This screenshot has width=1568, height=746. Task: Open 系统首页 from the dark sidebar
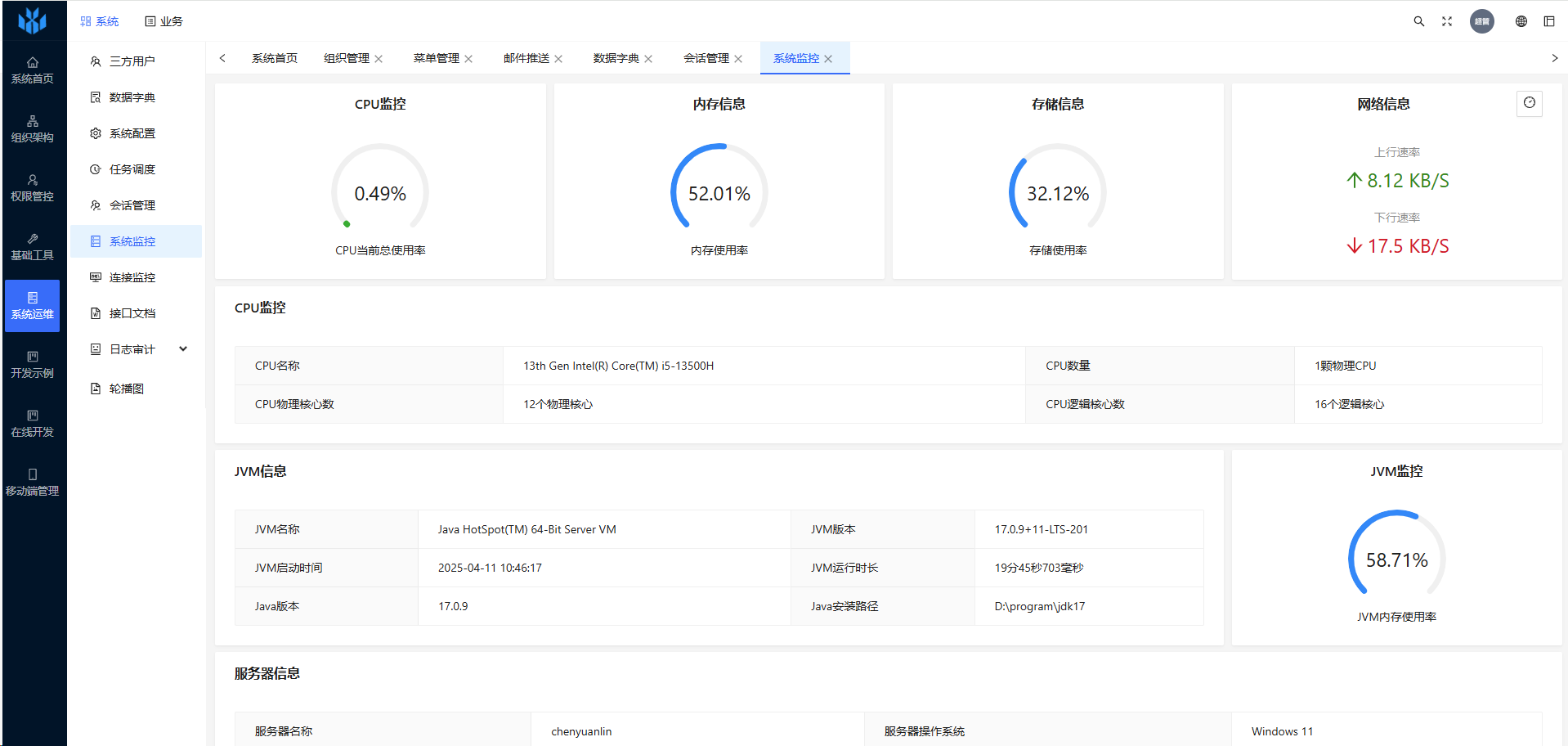click(x=33, y=70)
